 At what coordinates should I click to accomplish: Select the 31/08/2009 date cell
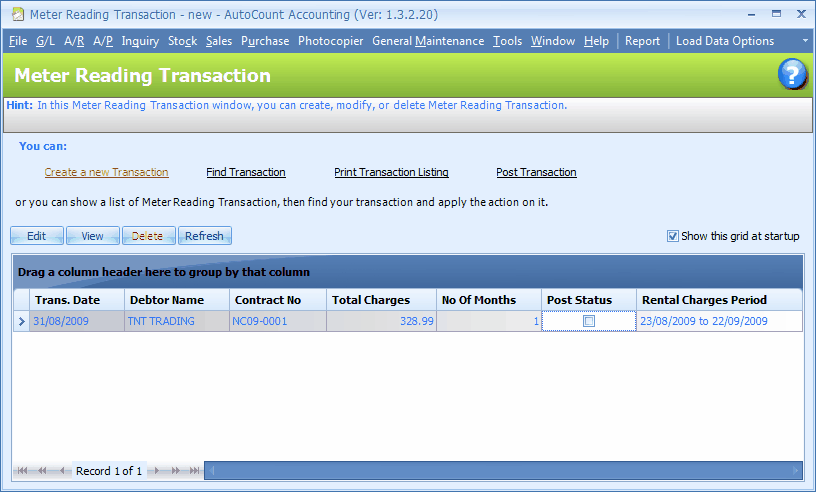pos(77,321)
